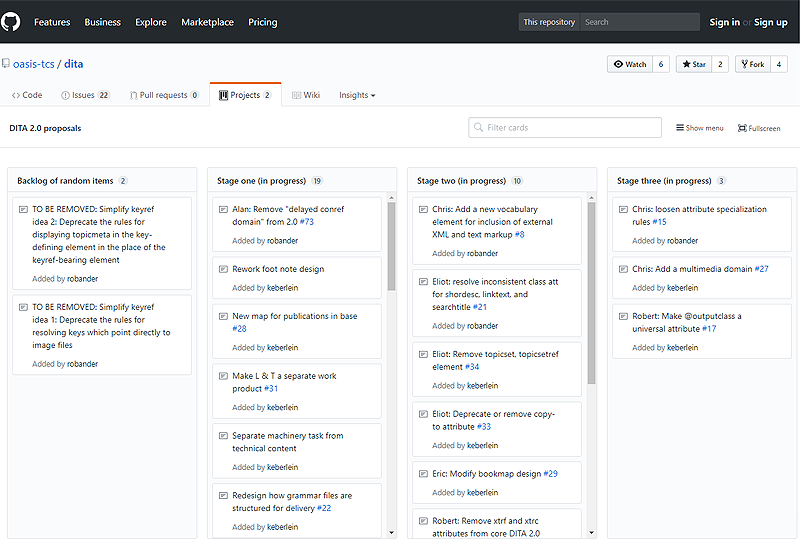800x540 pixels.
Task: Click note icon on 'Separate machinery task' card
Action: tap(223, 435)
